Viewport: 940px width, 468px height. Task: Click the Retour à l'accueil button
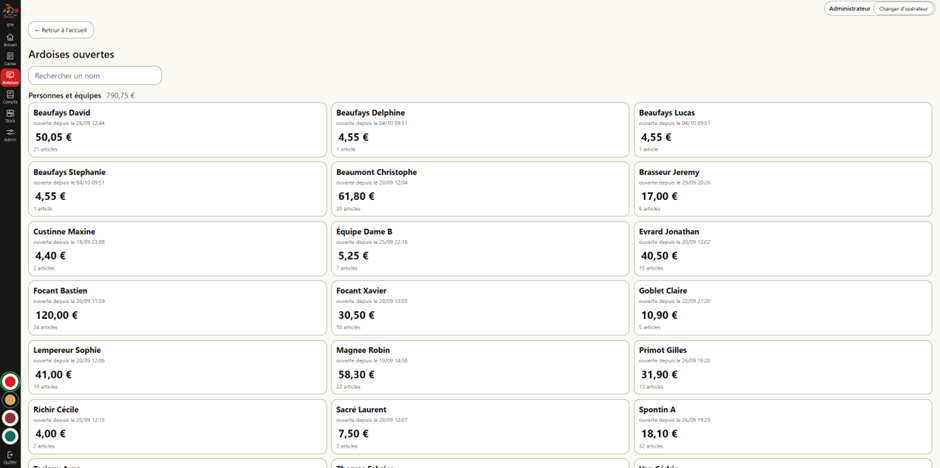[61, 30]
